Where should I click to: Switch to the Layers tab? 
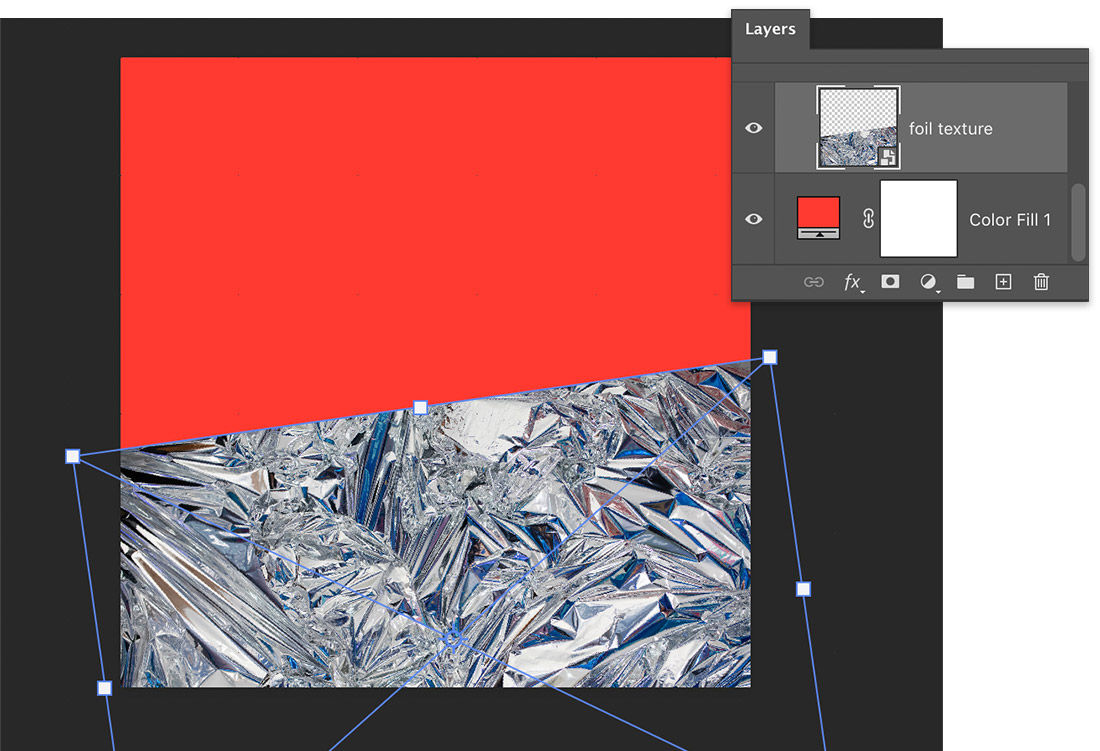click(x=770, y=30)
